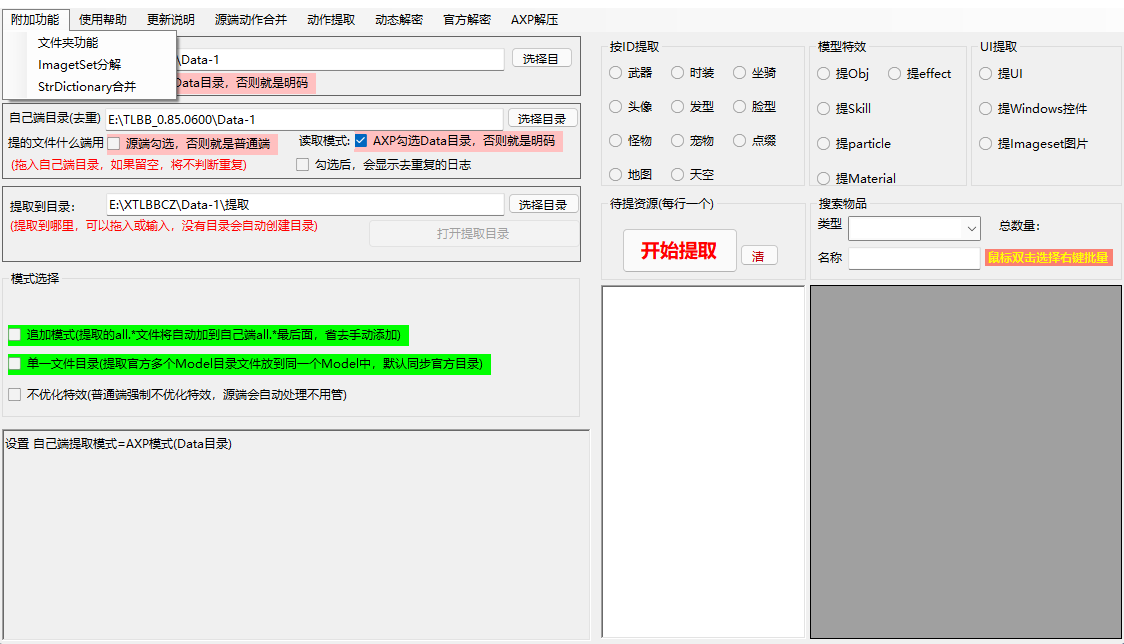Select the 时装 radio option

coord(678,73)
